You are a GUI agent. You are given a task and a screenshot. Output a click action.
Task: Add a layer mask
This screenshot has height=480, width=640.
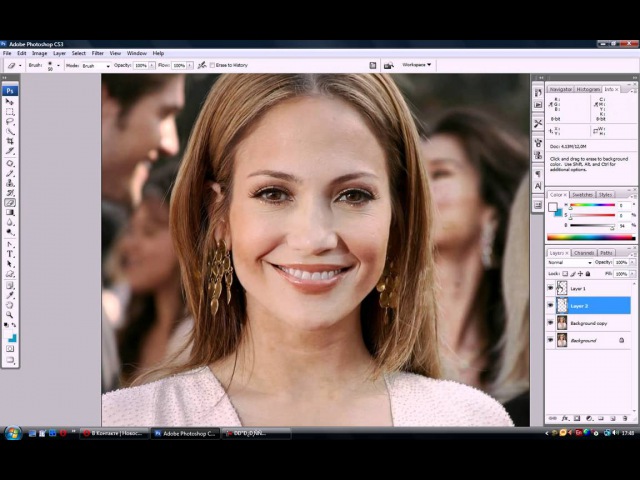(577, 418)
